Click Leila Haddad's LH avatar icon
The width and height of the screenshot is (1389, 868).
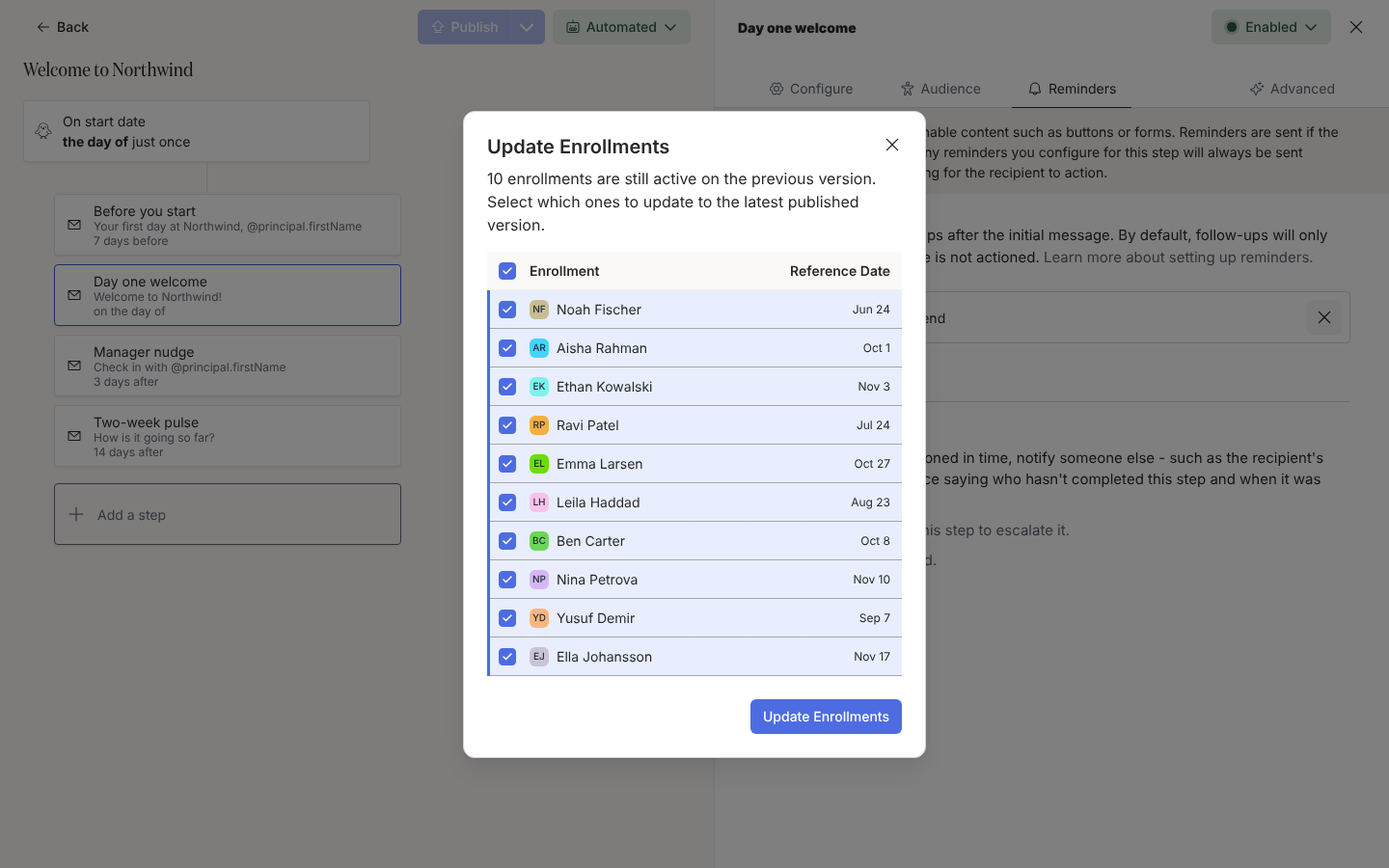[539, 502]
